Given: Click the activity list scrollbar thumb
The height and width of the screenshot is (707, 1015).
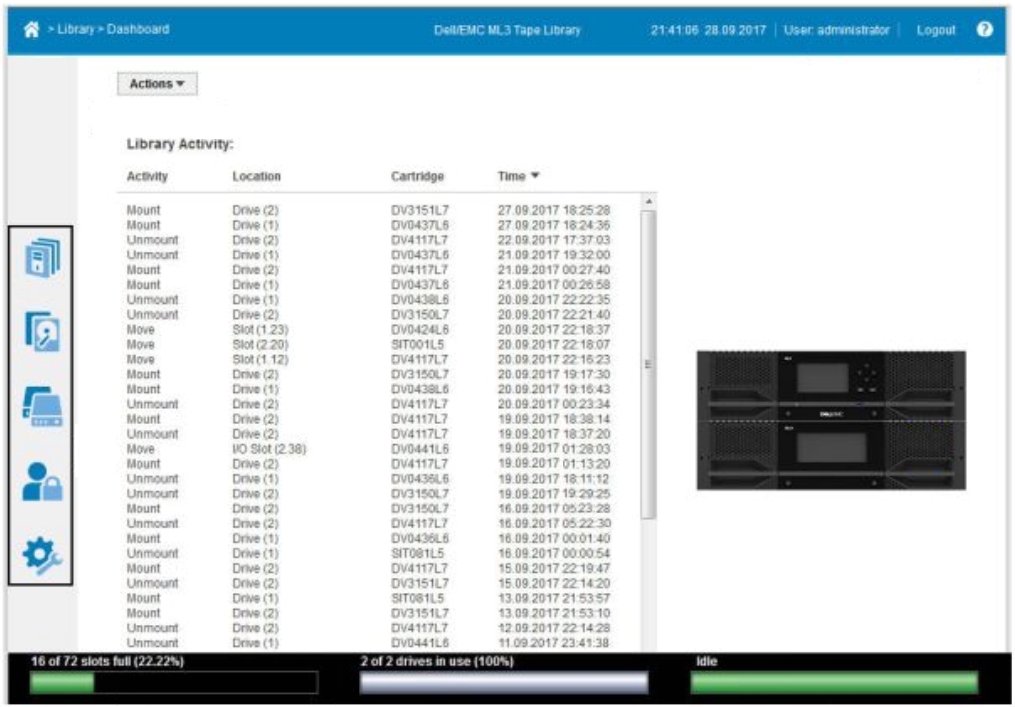Looking at the screenshot, I should 648,365.
